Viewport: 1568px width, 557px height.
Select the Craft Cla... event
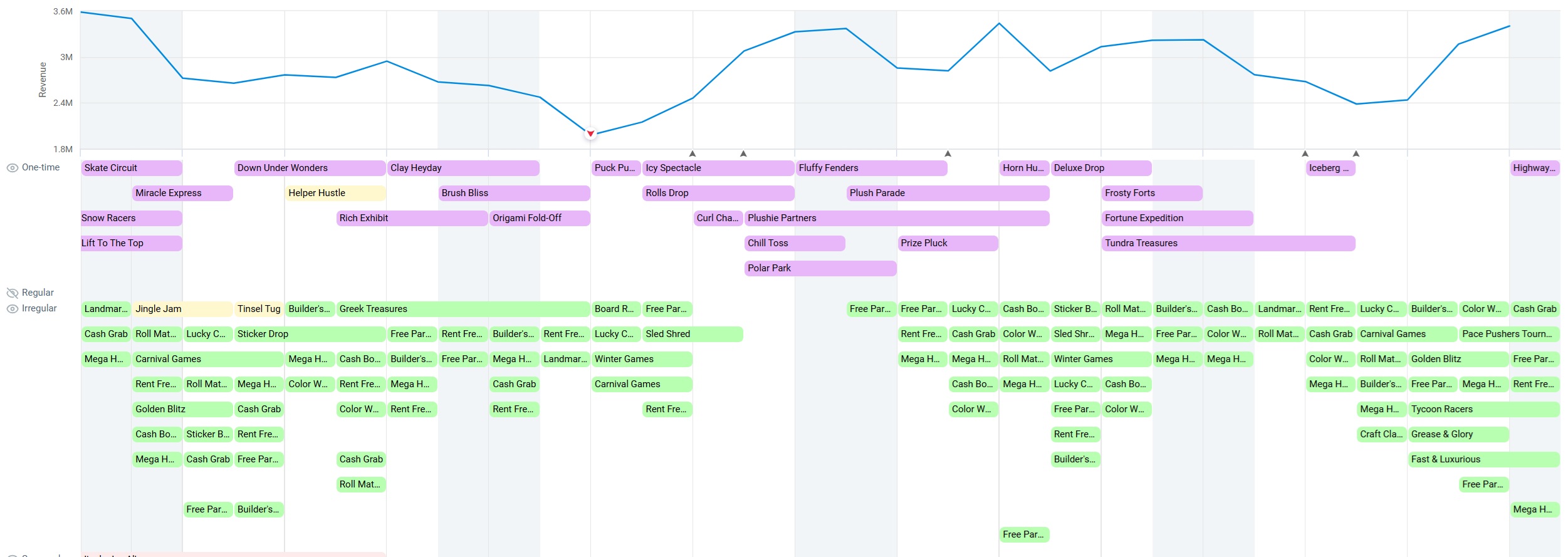[x=1381, y=434]
